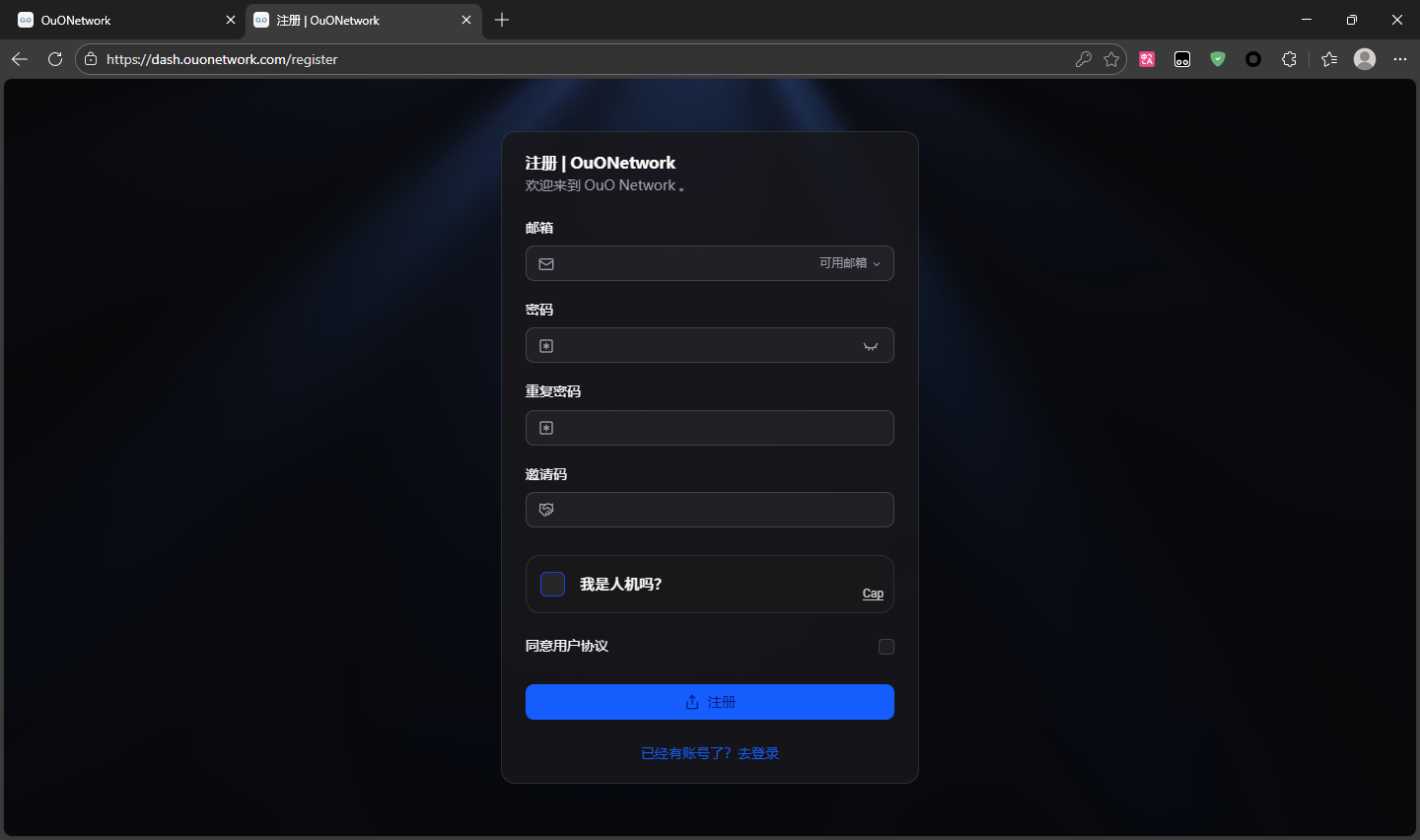Click the Cap link in captcha
1420x840 pixels.
(x=873, y=594)
